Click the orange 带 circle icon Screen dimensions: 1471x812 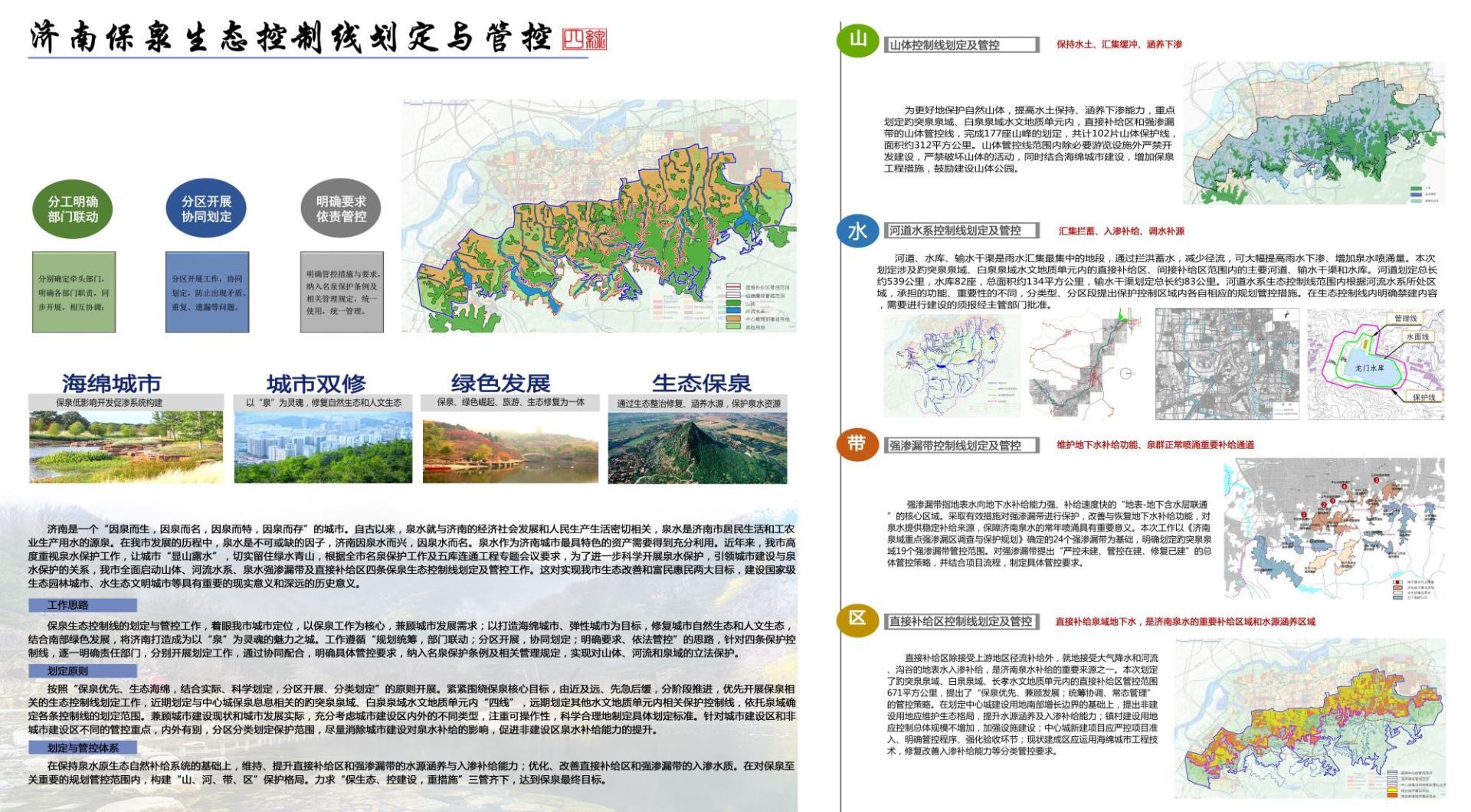[x=857, y=444]
